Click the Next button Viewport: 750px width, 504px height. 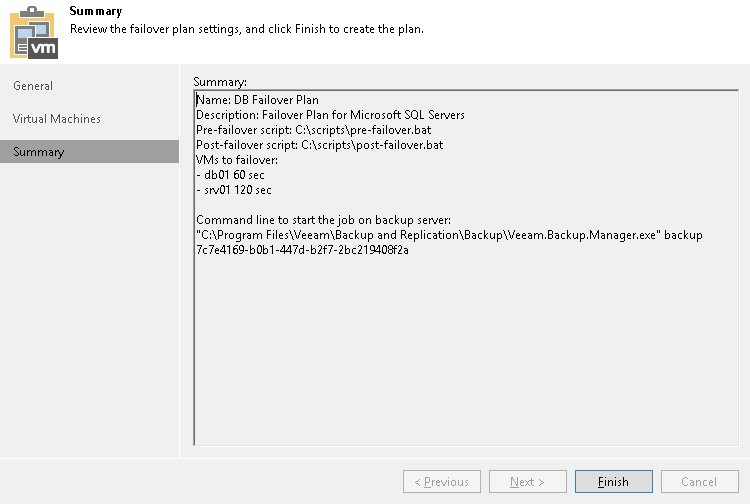pos(527,482)
